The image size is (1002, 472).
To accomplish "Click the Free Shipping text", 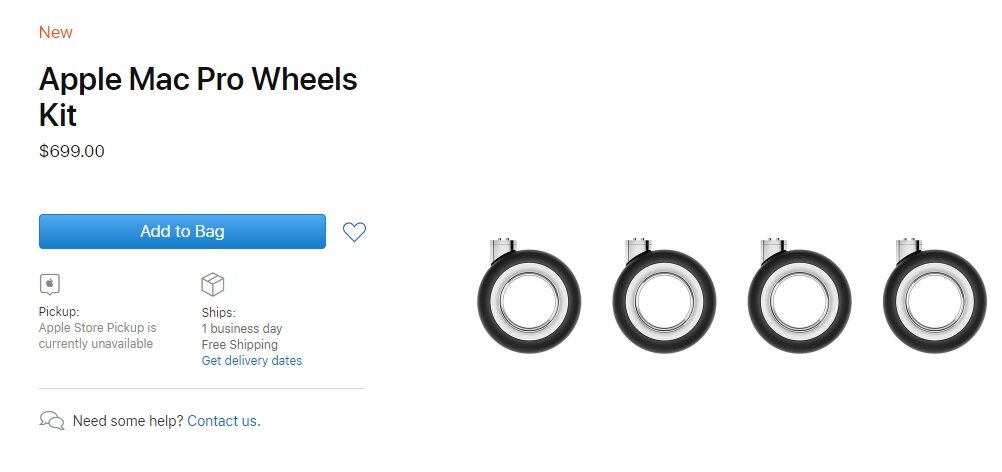I will click(240, 345).
